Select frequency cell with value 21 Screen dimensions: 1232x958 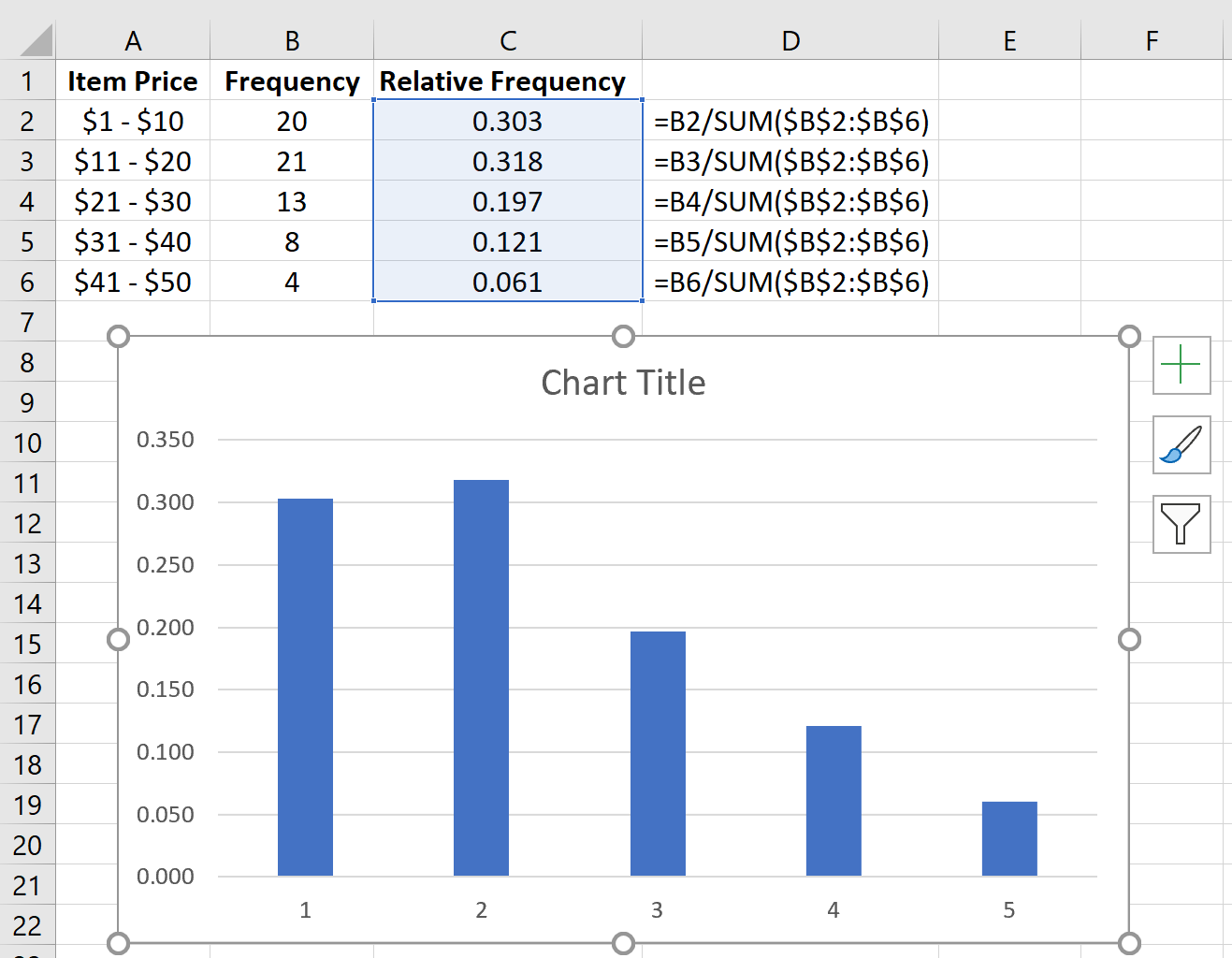pos(292,162)
